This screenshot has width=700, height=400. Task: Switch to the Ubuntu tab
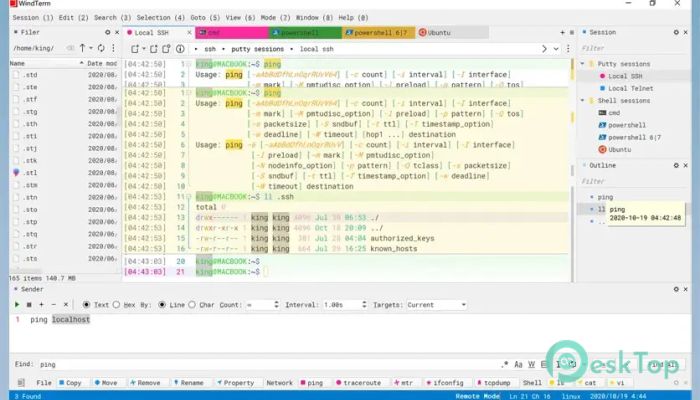tap(452, 33)
